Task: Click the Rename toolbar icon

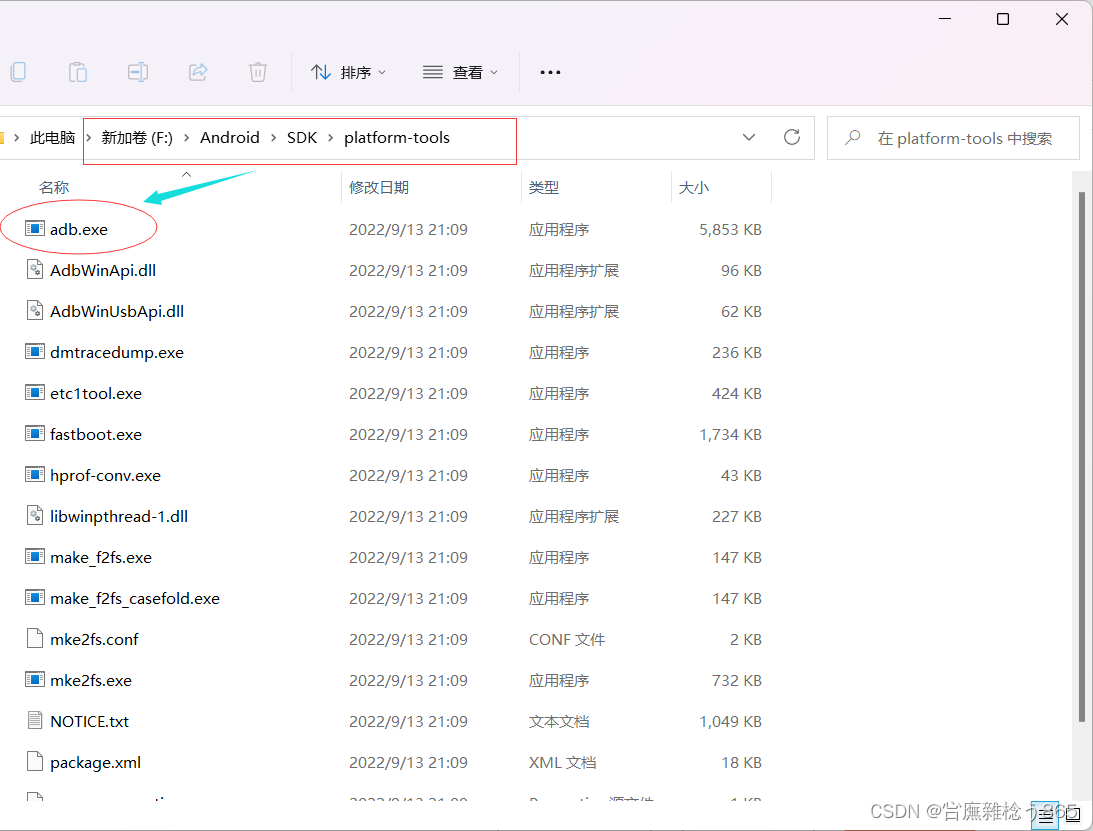Action: click(x=137, y=72)
